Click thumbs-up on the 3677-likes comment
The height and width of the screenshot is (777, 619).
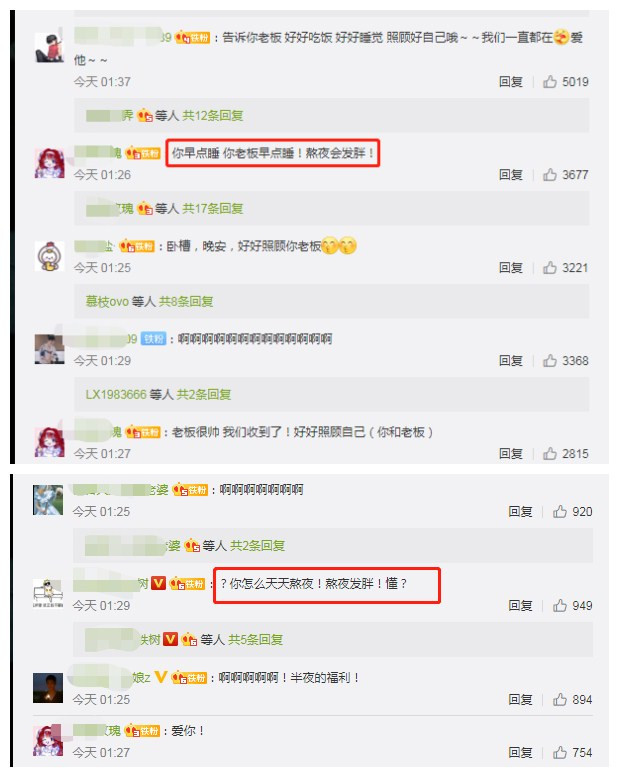(x=550, y=174)
